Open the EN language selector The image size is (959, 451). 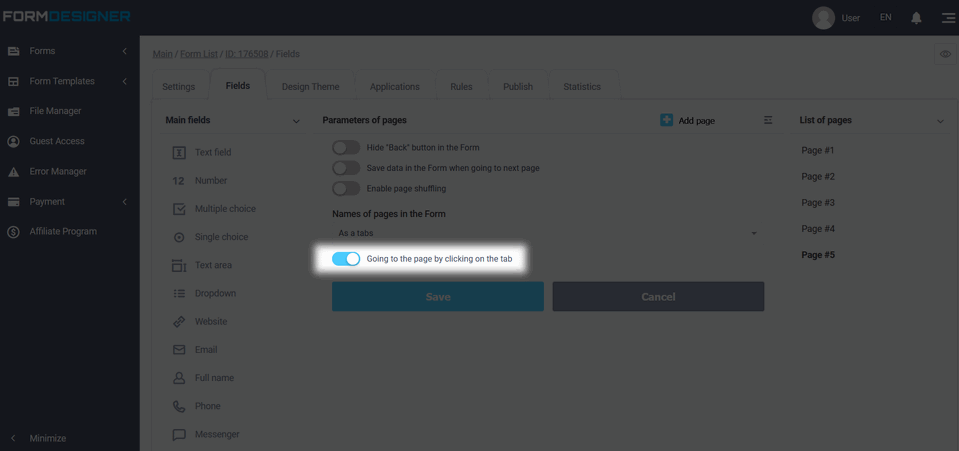pyautogui.click(x=886, y=17)
